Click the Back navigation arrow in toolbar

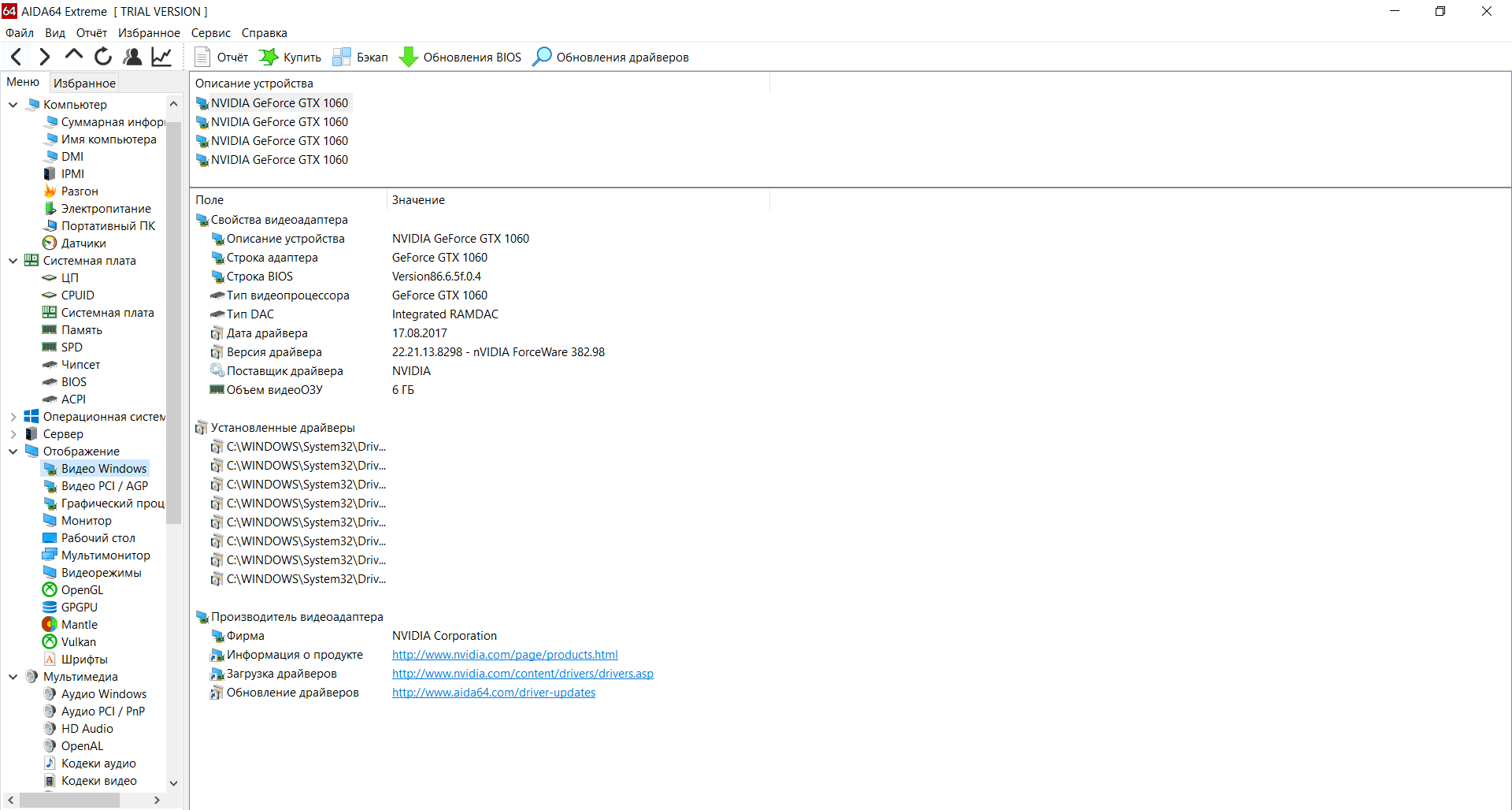(17, 57)
